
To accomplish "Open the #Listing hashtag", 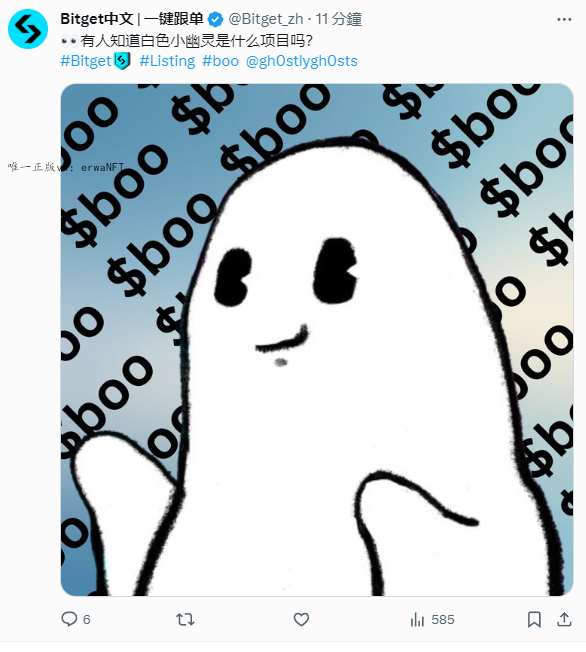I will pos(167,61).
